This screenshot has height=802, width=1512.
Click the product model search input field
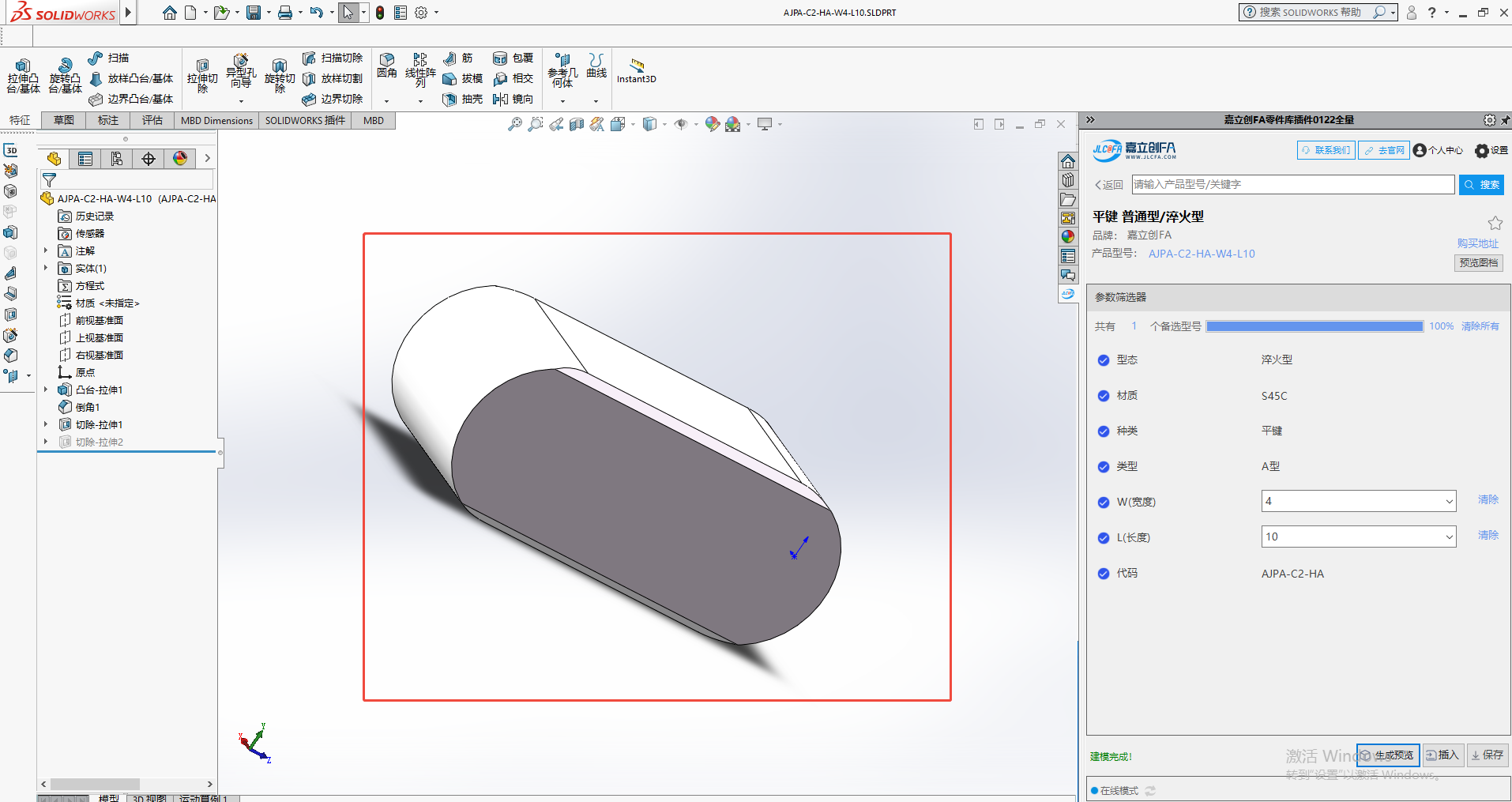point(1292,185)
